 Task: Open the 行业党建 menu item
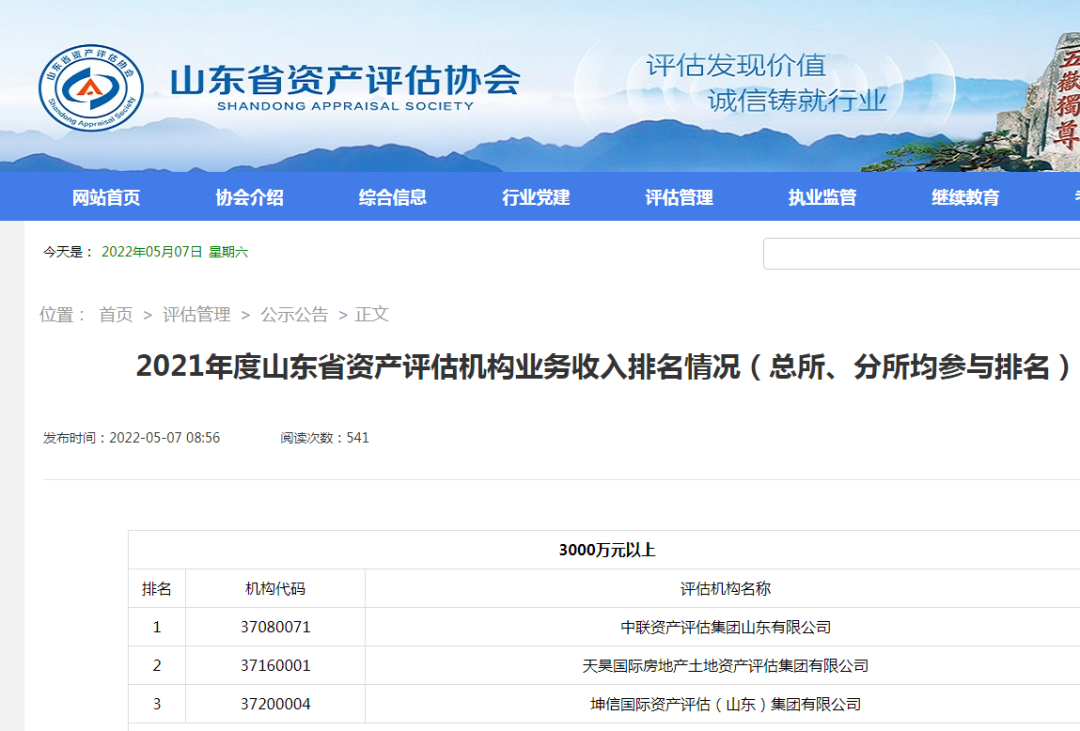click(x=536, y=198)
